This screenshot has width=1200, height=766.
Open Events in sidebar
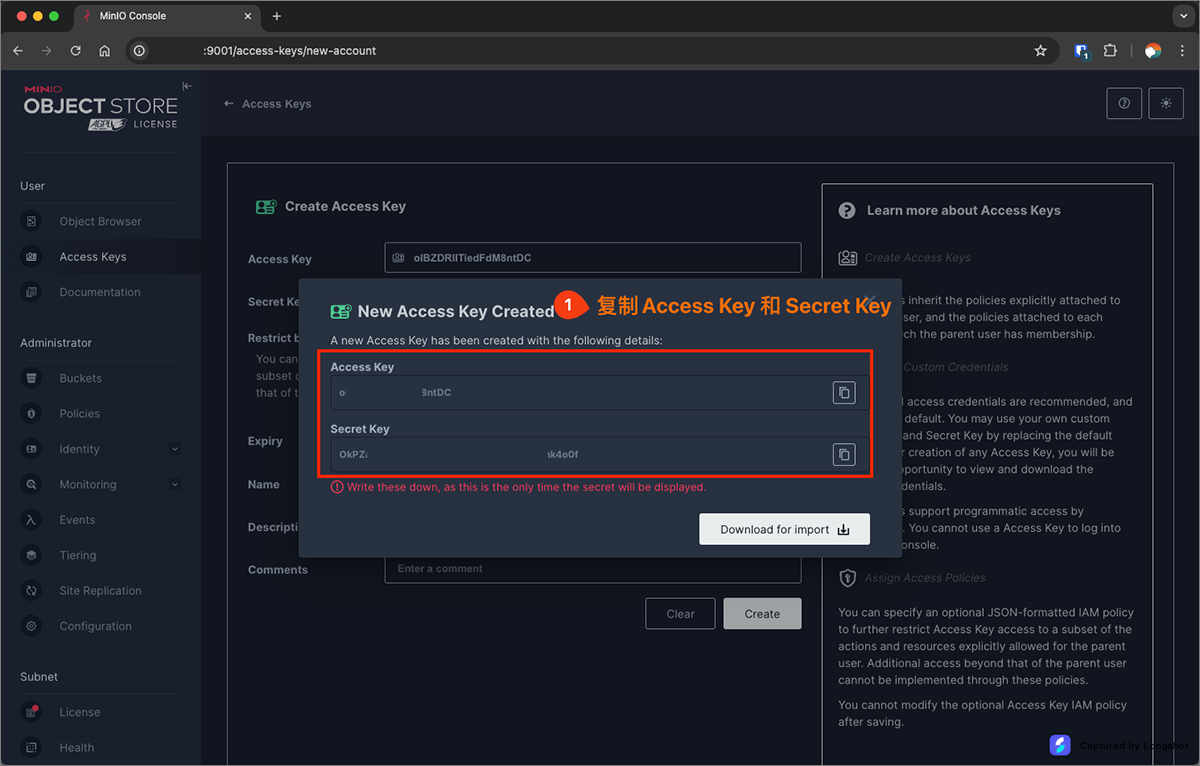click(77, 520)
